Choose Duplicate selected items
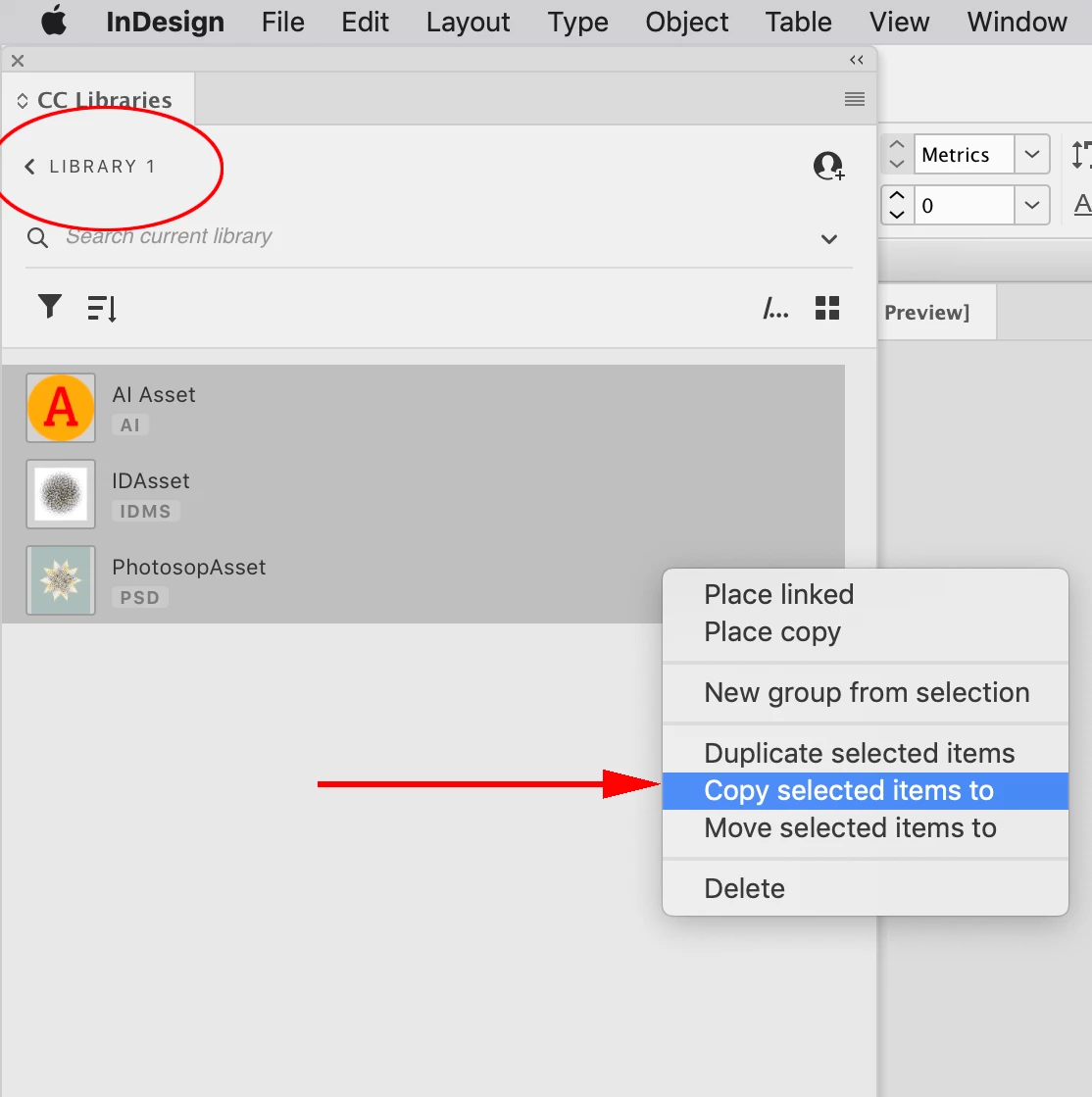 (866, 754)
